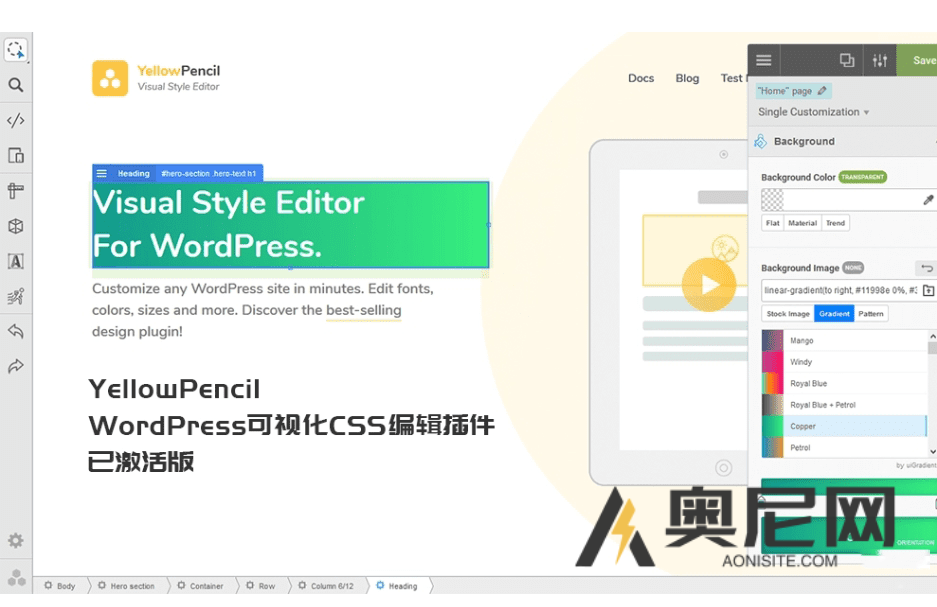Choose the Copper gradient
Screen dimensions: 937x607
(x=844, y=427)
